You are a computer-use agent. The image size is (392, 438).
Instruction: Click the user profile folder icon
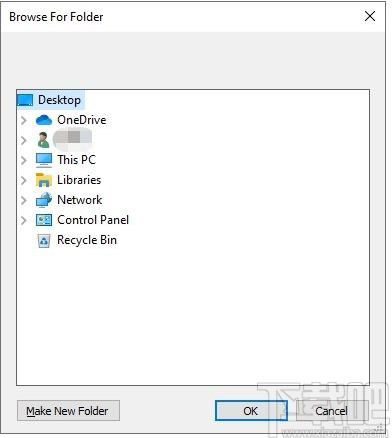coord(44,140)
